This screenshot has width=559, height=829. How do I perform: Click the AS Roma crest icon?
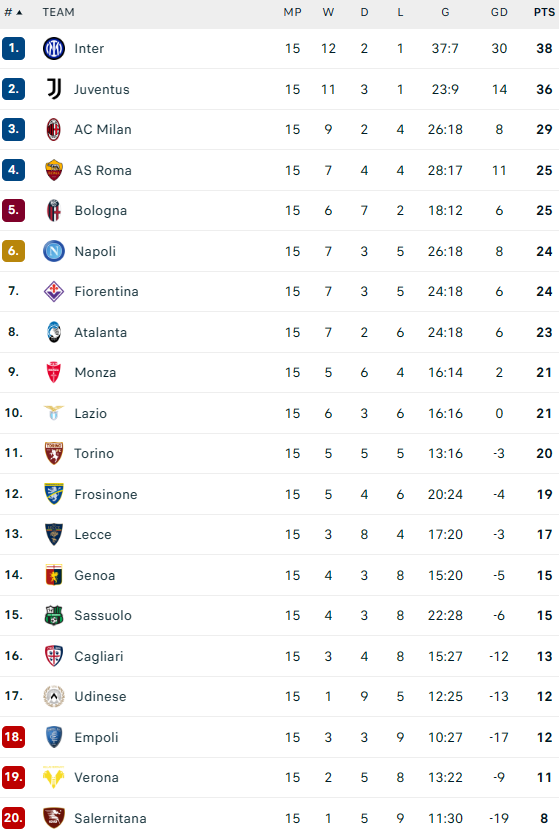[53, 170]
